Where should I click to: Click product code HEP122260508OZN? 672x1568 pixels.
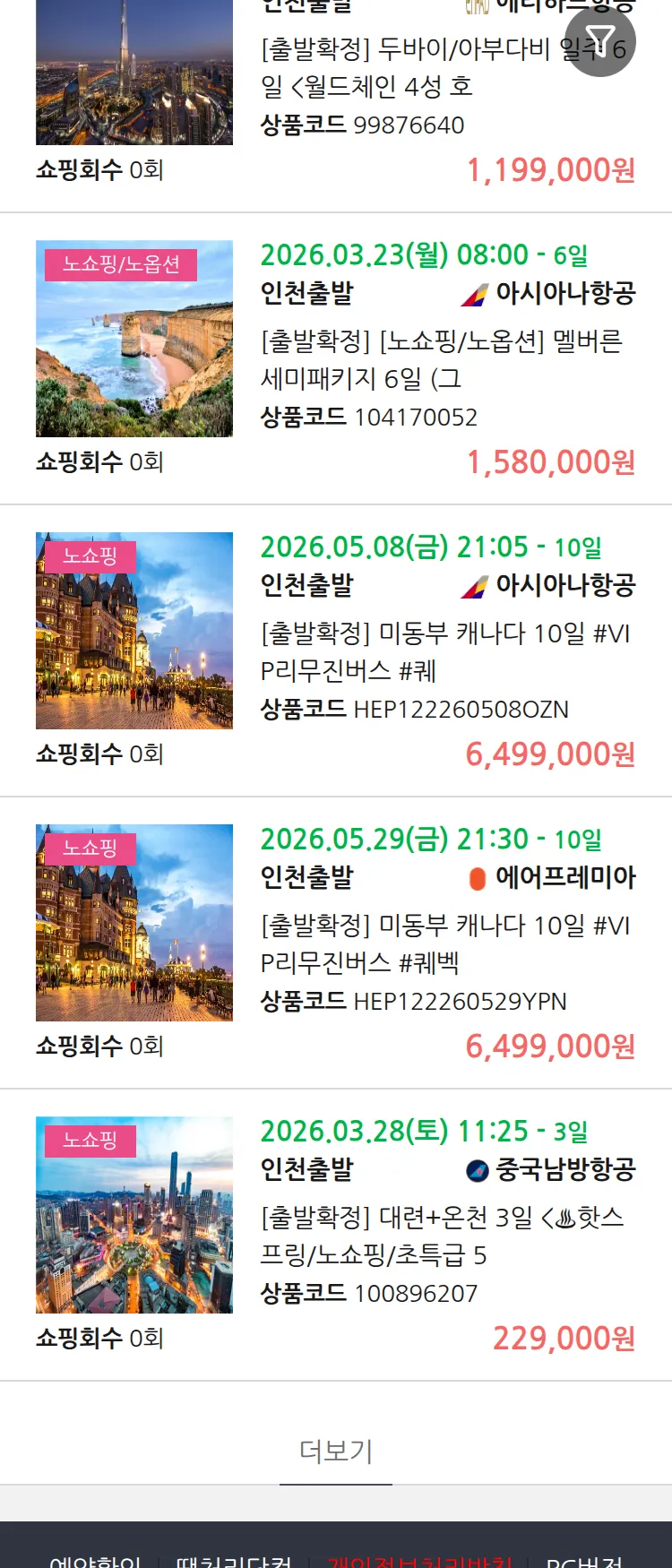click(x=461, y=710)
